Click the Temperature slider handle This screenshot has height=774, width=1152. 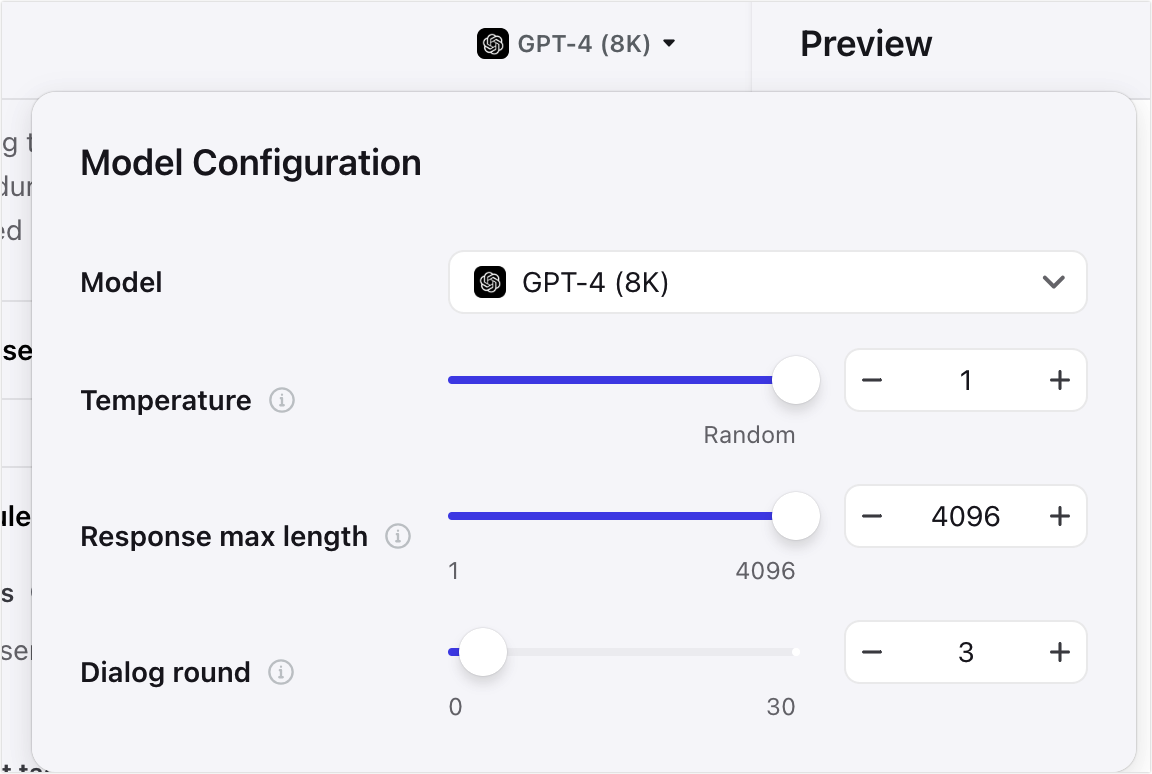(796, 380)
